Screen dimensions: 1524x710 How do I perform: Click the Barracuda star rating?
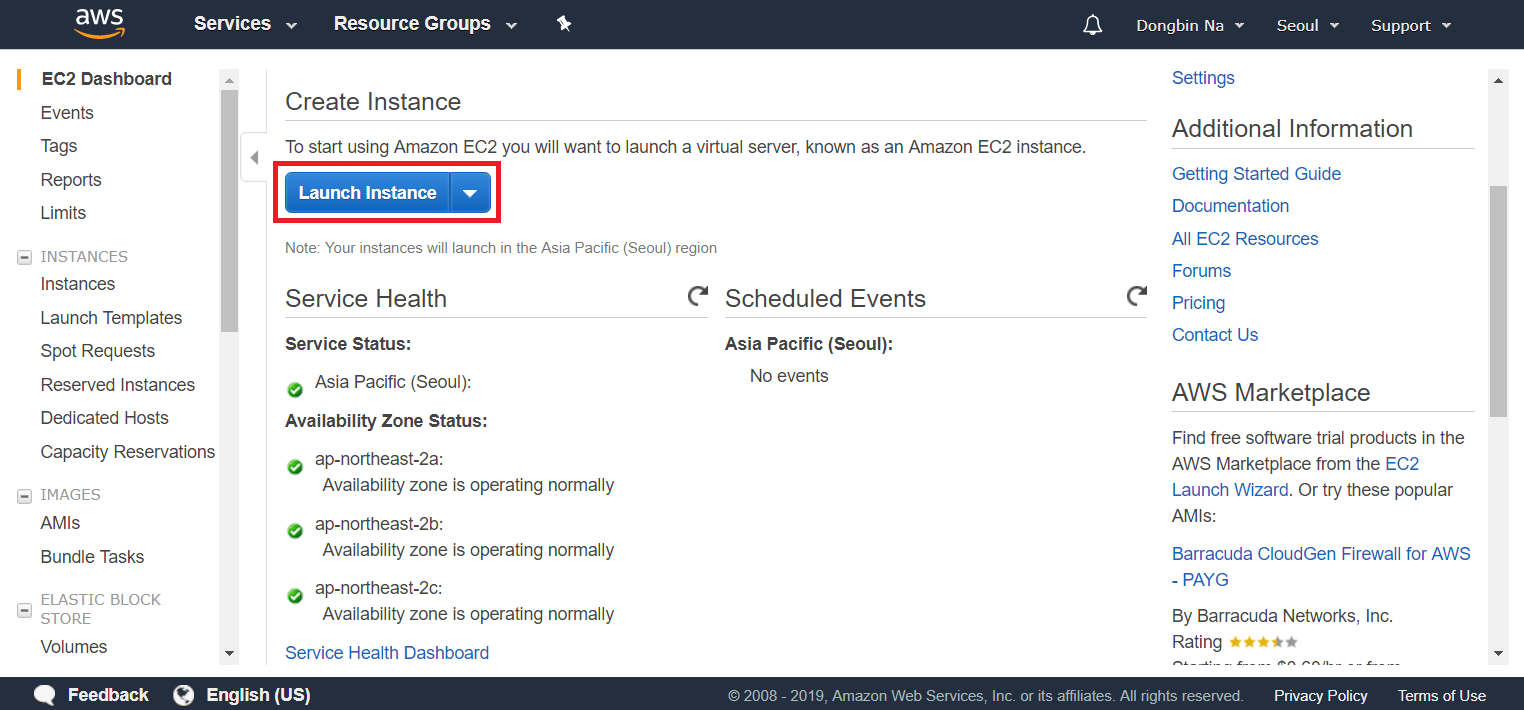(1263, 642)
